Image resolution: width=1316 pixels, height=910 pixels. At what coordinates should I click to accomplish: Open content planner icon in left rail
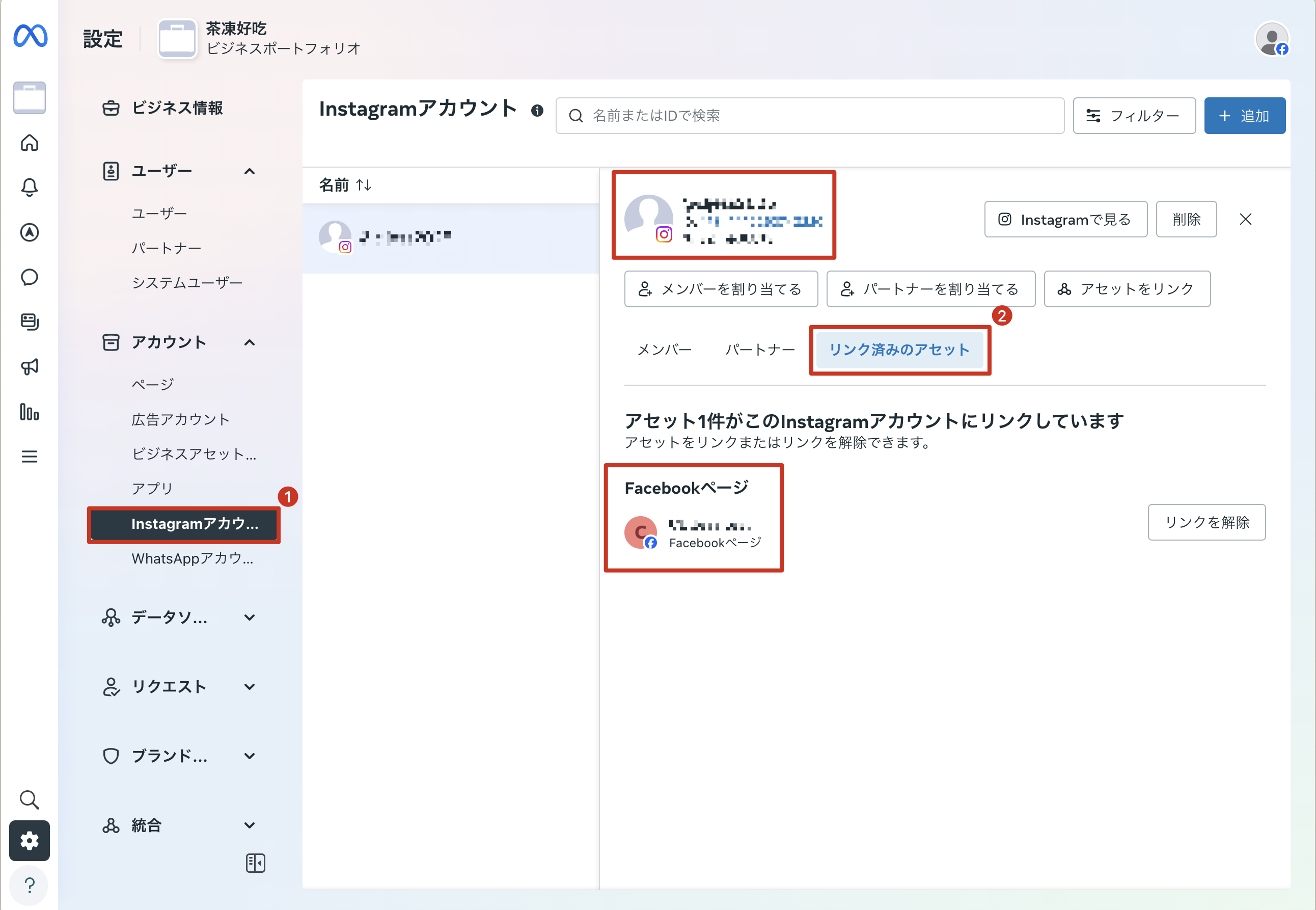30,322
